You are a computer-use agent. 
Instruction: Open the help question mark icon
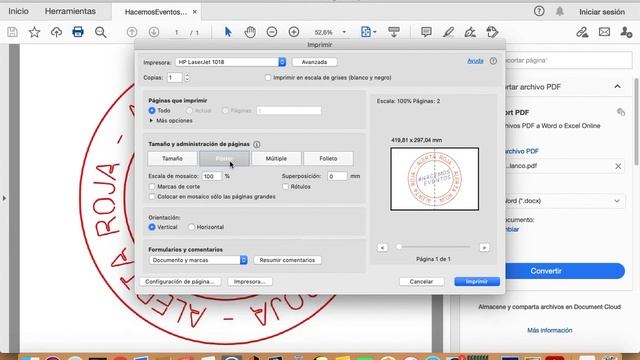(x=539, y=11)
